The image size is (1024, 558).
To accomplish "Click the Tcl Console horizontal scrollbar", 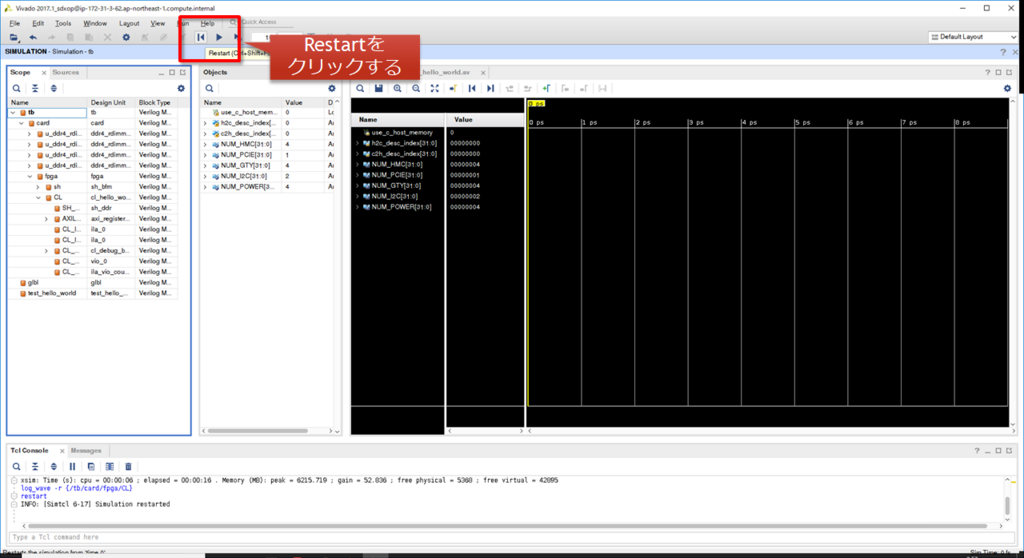I will coord(507,526).
